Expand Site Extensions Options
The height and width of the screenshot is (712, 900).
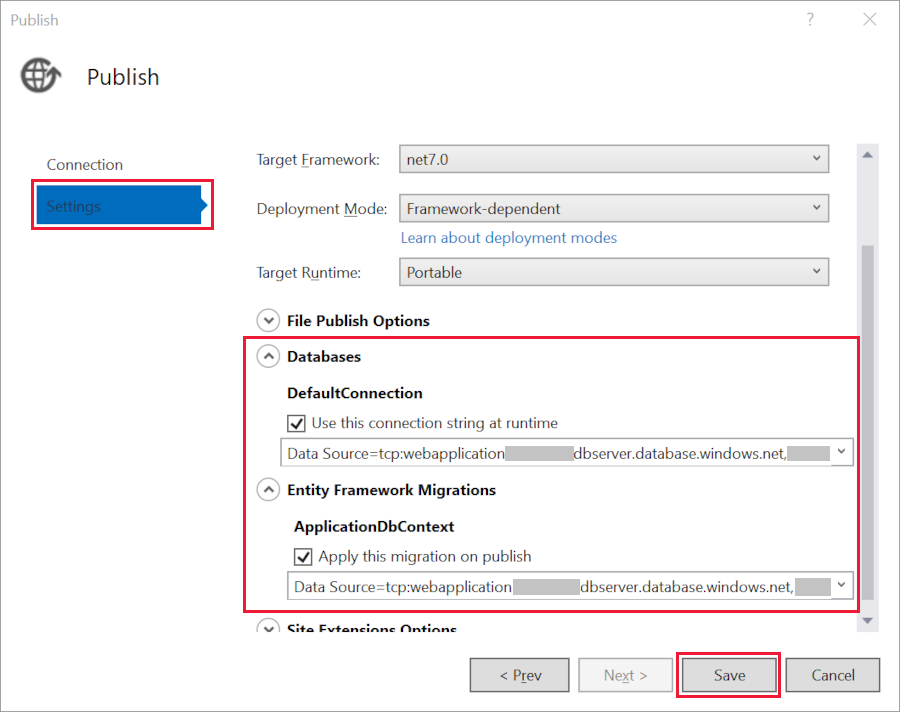[x=268, y=627]
